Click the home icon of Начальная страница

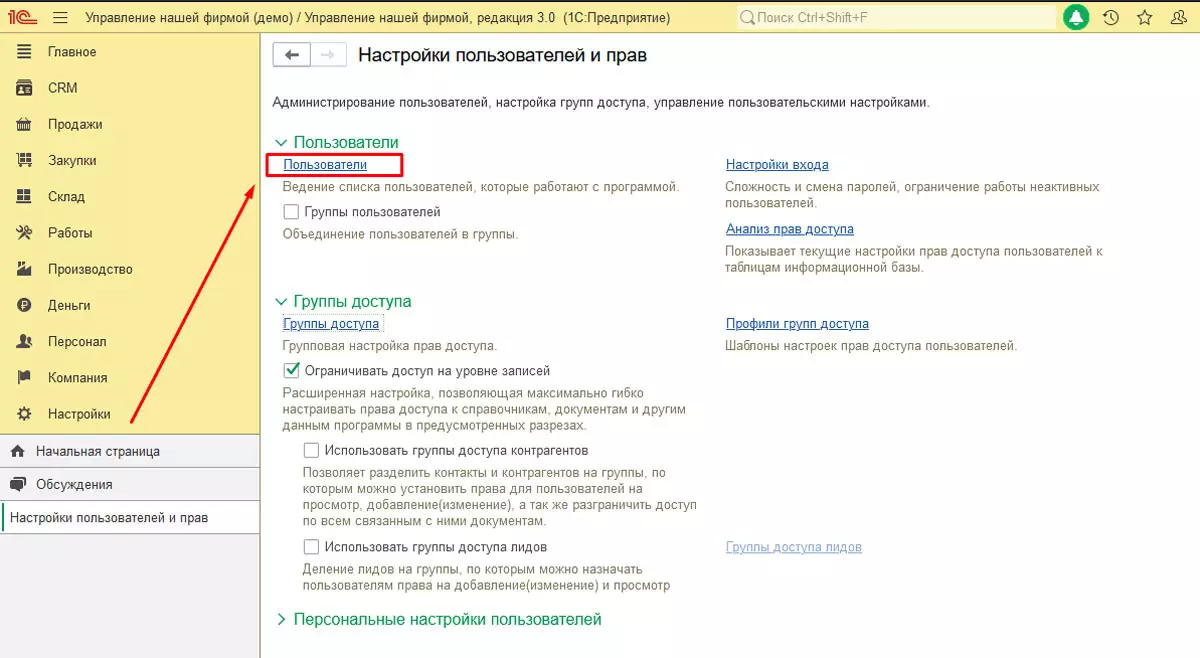tap(17, 451)
